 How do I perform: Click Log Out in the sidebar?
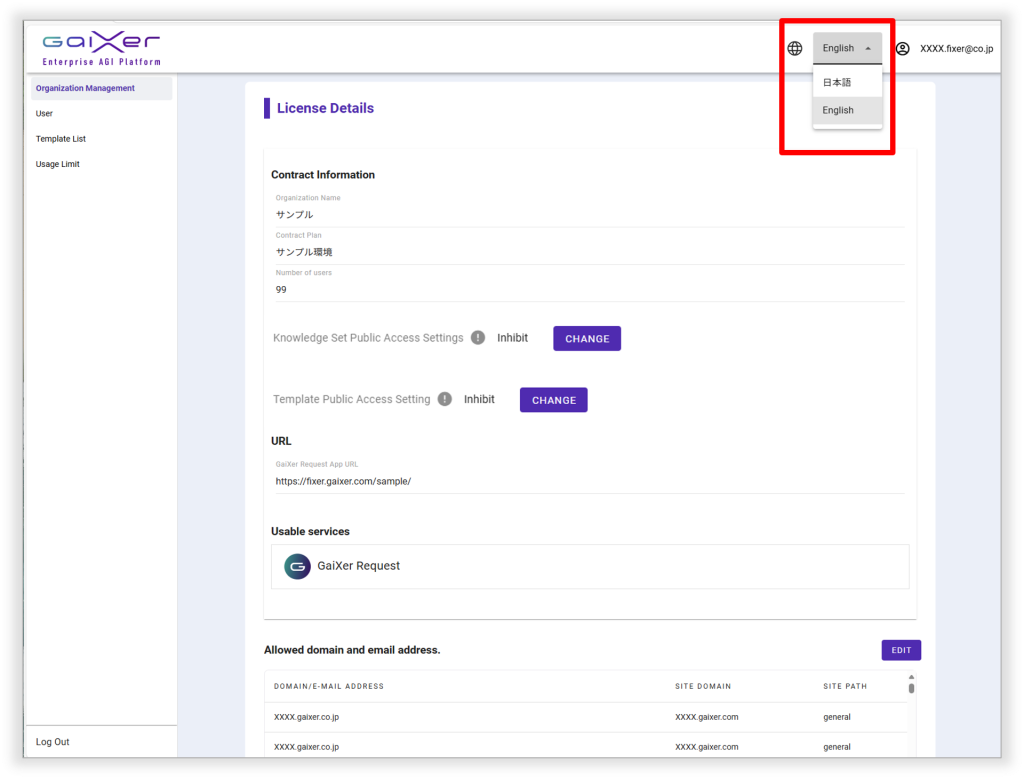(53, 742)
